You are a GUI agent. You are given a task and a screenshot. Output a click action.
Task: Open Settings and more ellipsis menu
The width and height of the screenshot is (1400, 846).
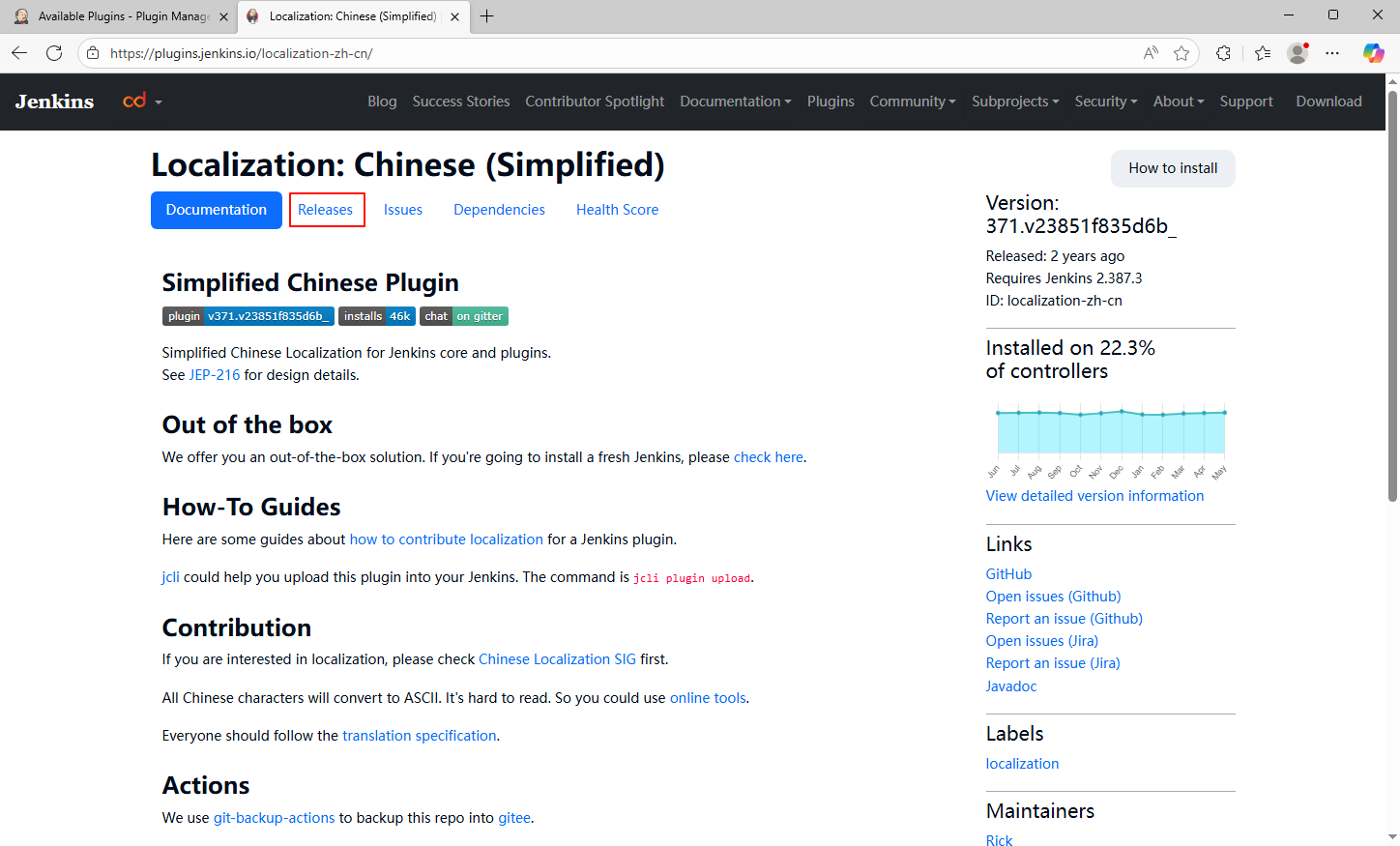pyautogui.click(x=1332, y=53)
